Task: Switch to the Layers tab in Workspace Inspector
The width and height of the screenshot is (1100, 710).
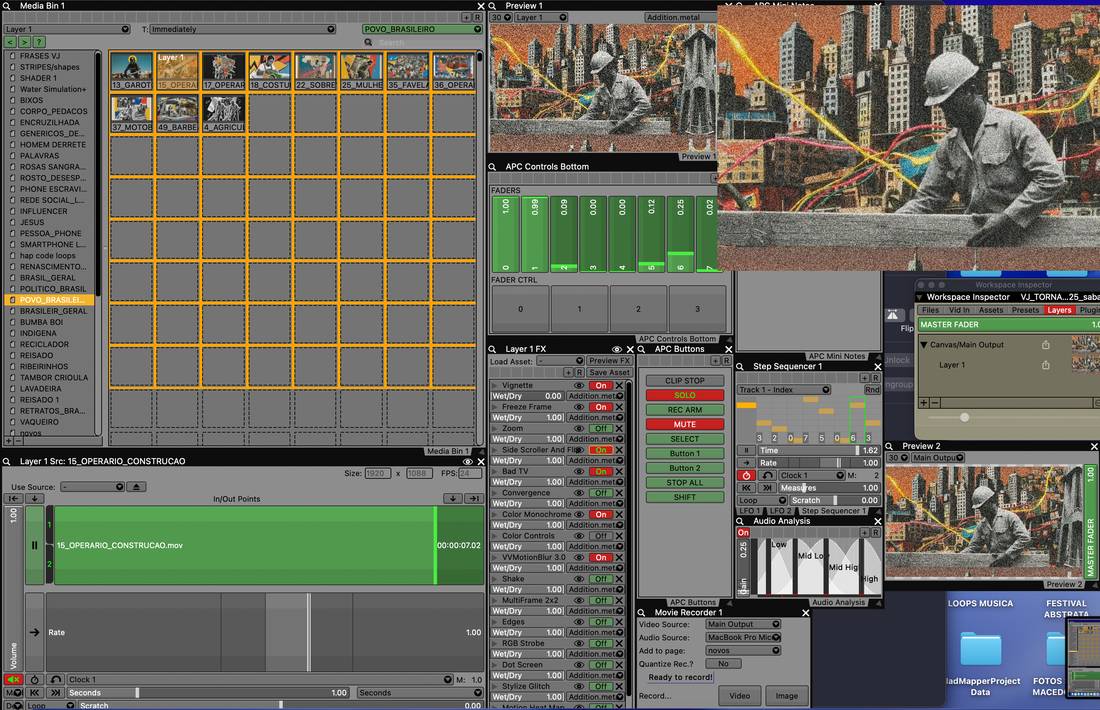Action: 1059,310
